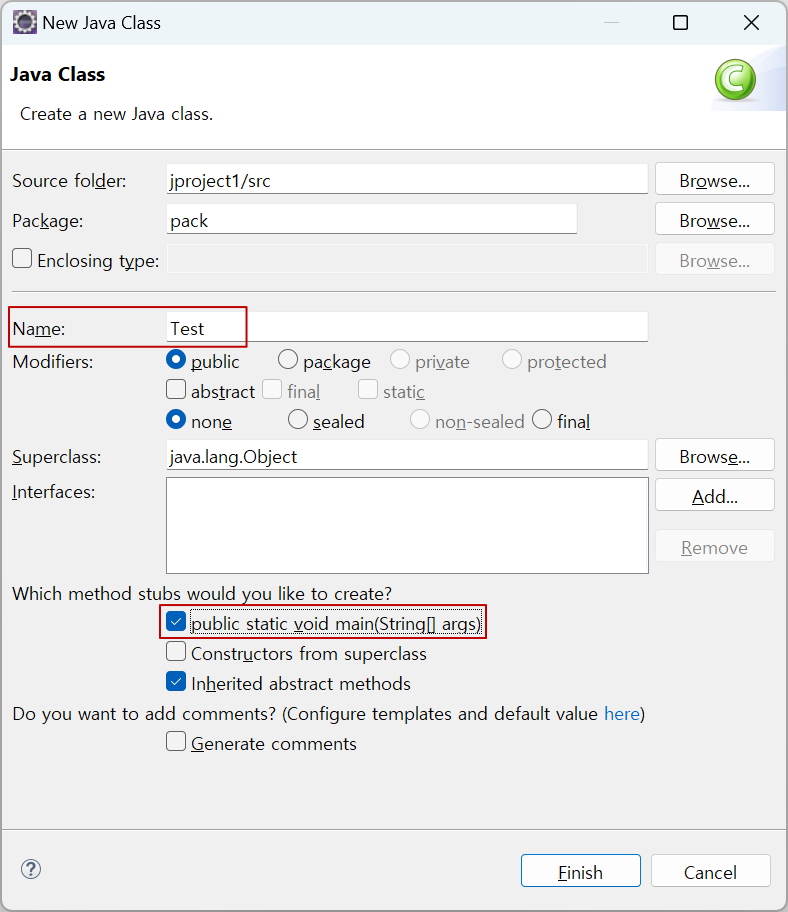788x912 pixels.
Task: Click inside the Interfaces list box
Action: tap(407, 526)
